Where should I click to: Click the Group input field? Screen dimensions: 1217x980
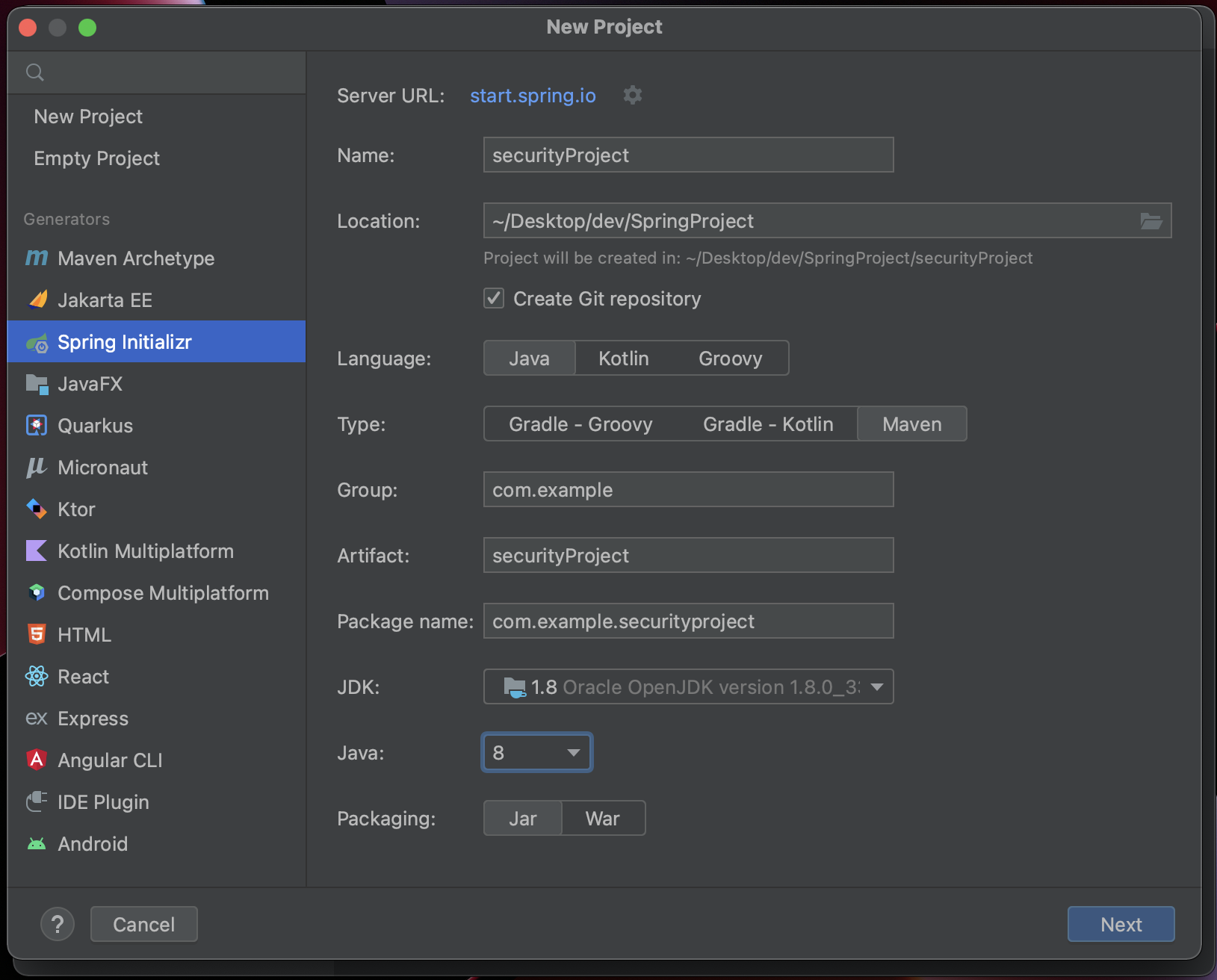click(x=689, y=489)
